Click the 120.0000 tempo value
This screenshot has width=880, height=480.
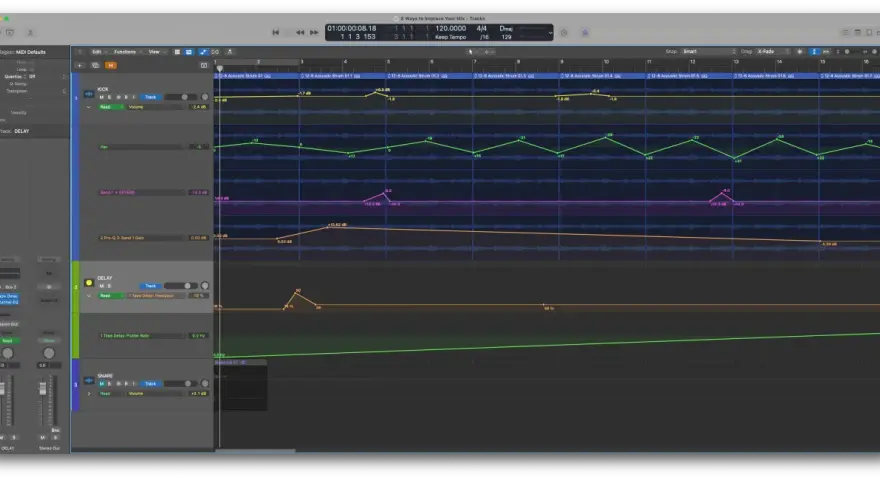tap(451, 28)
